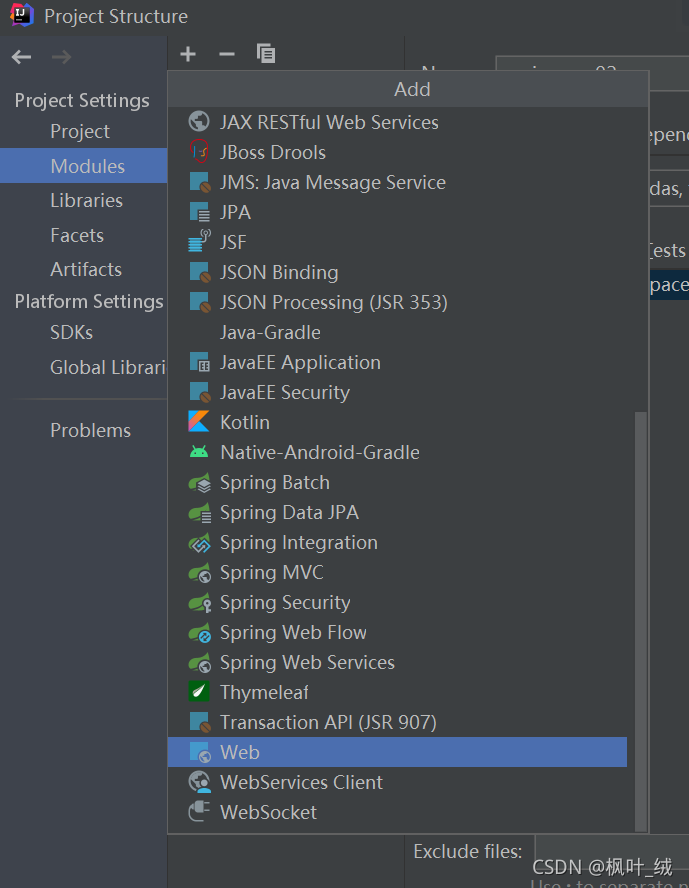Click the Copy module toolbar icon
Image resolution: width=689 pixels, height=888 pixels.
[x=266, y=54]
